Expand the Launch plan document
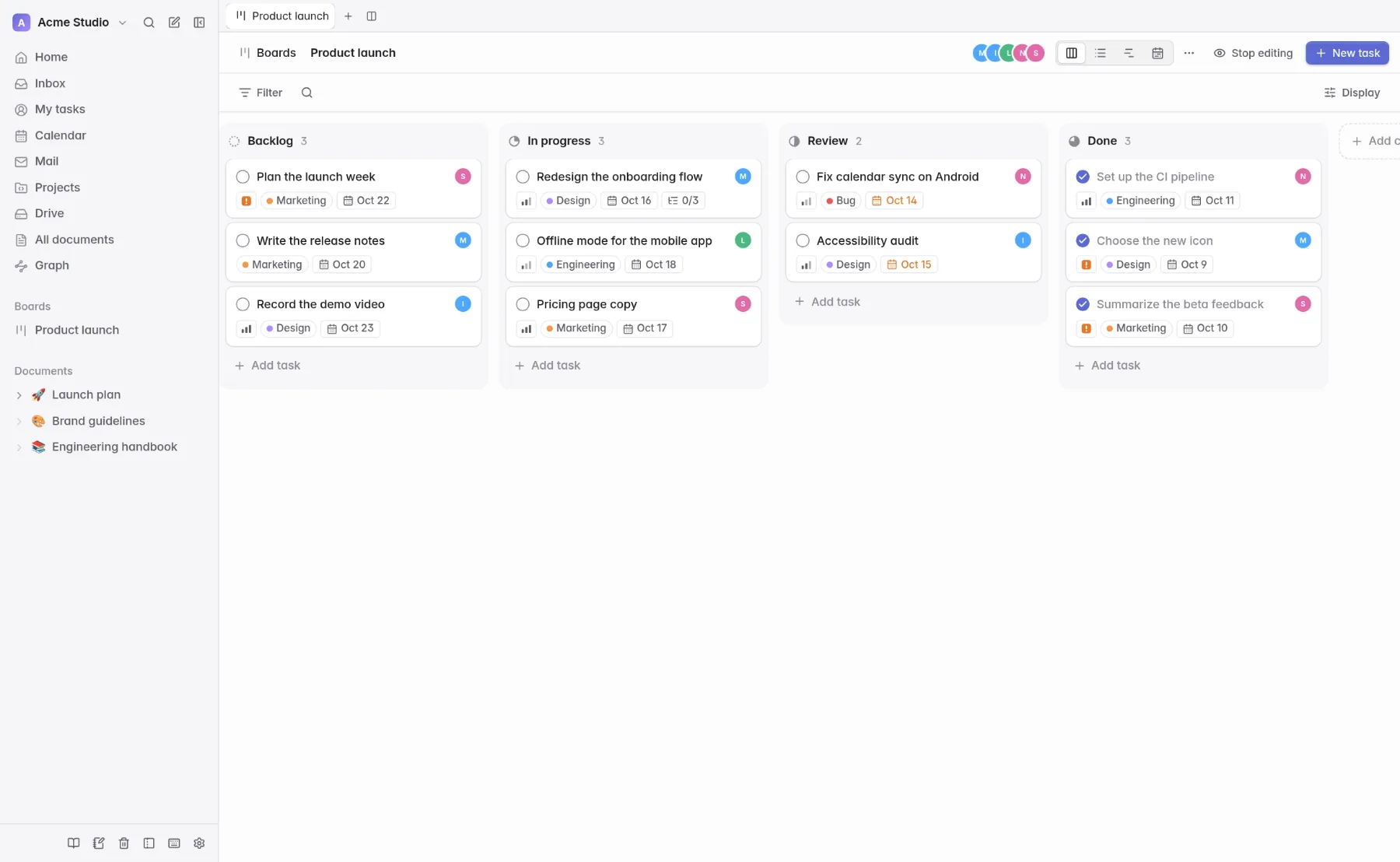The image size is (1400, 862). pyautogui.click(x=19, y=395)
